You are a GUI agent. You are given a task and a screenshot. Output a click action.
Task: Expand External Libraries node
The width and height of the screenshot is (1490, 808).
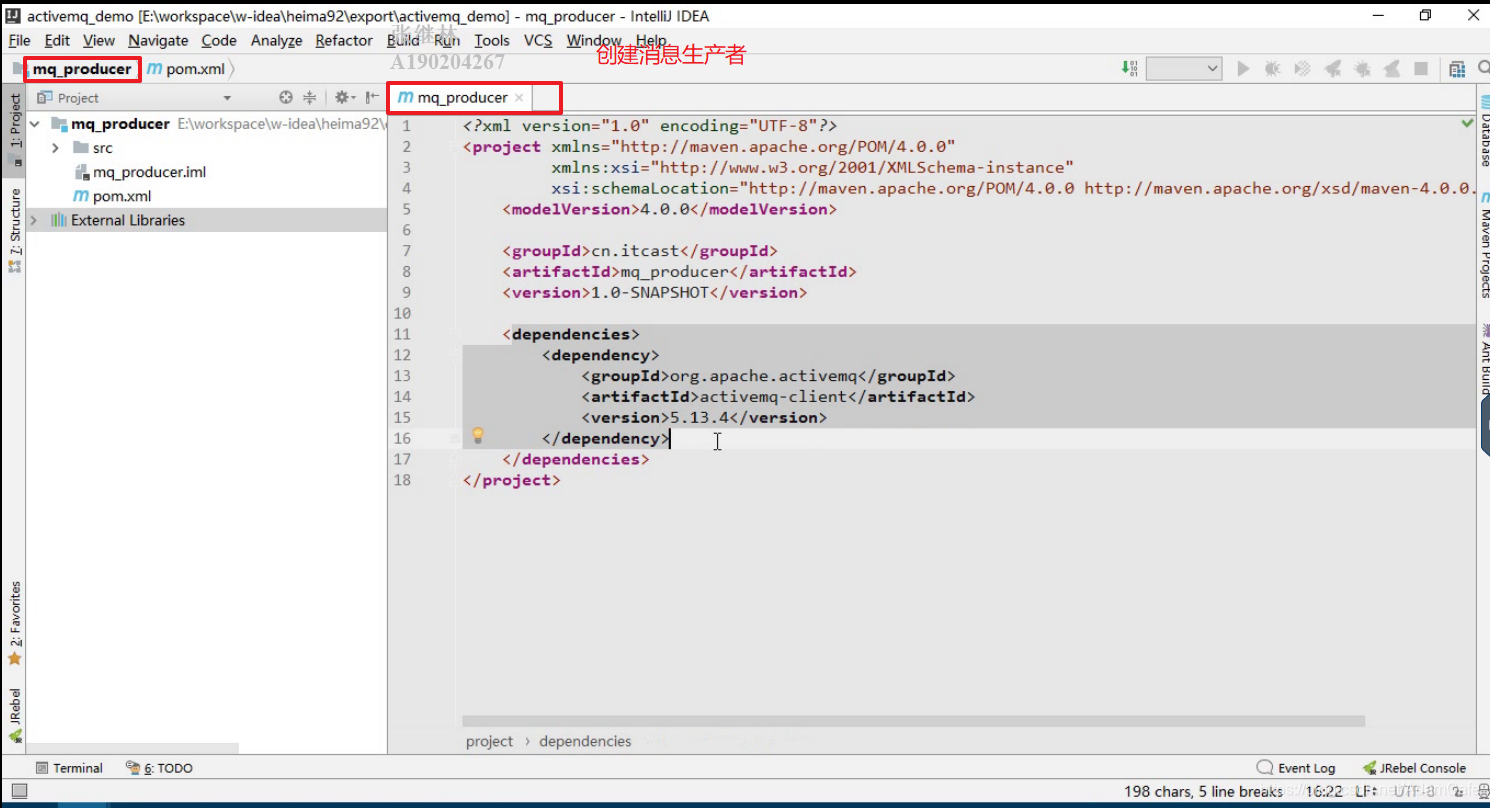click(x=35, y=220)
